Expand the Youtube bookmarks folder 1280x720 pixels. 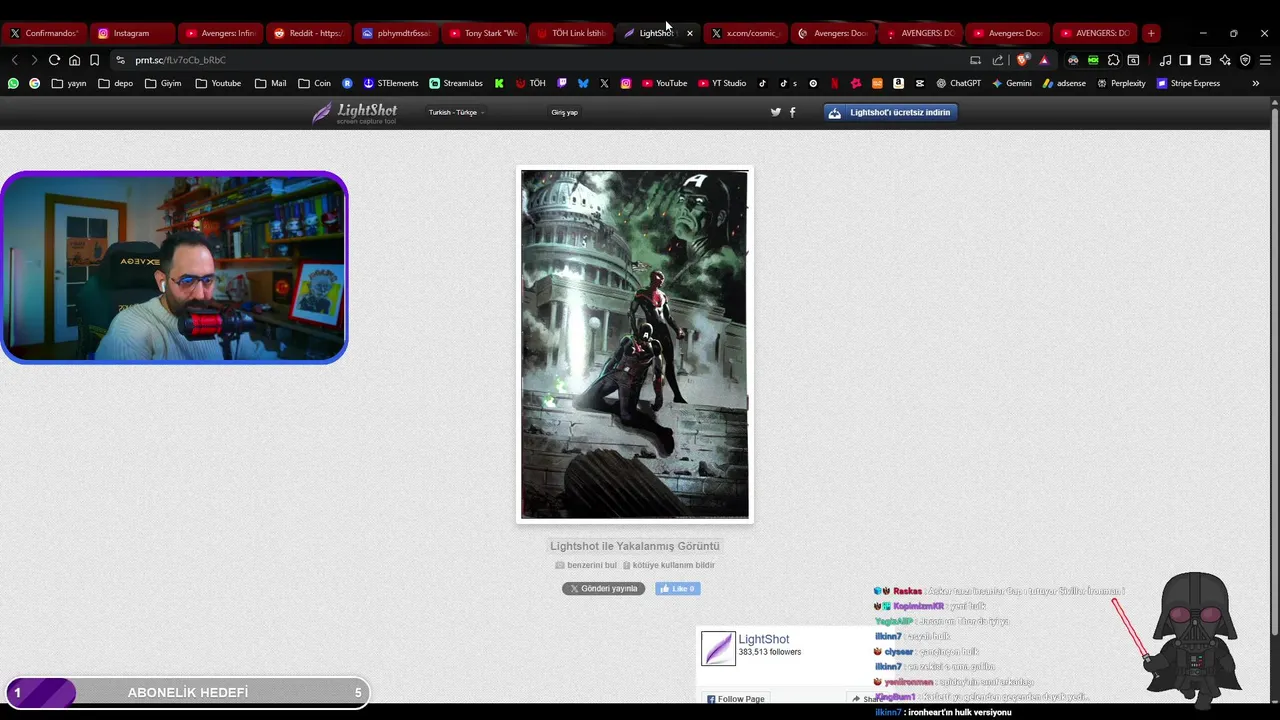(x=218, y=83)
